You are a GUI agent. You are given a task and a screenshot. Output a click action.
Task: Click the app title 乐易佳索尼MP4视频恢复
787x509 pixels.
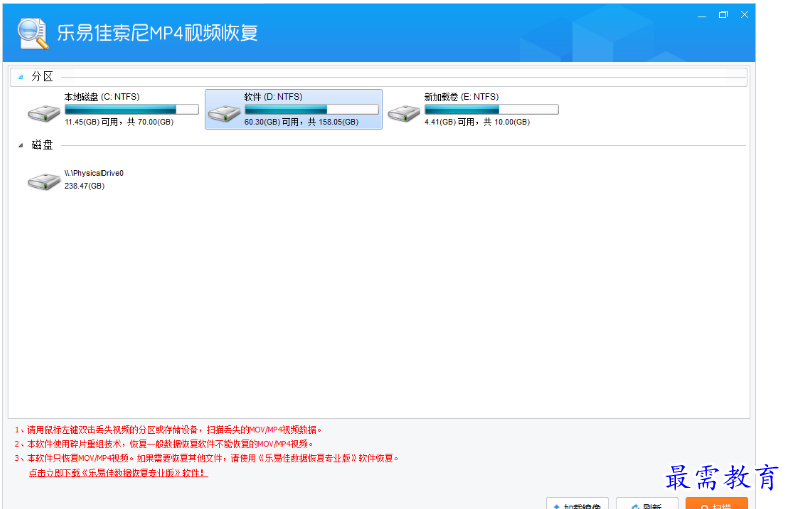coord(157,33)
